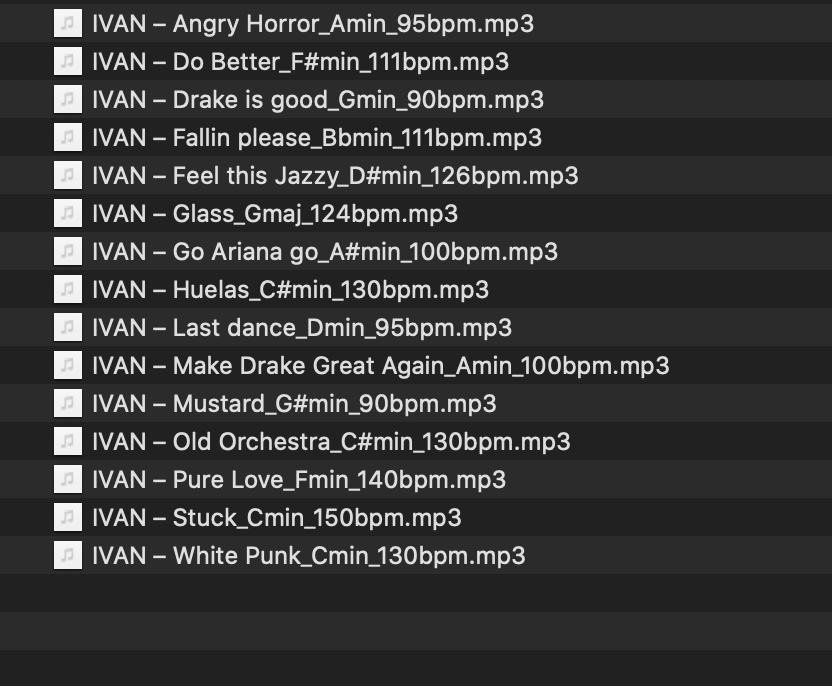
Task: Click the music note icon next to Glass
Action: pyautogui.click(x=67, y=213)
